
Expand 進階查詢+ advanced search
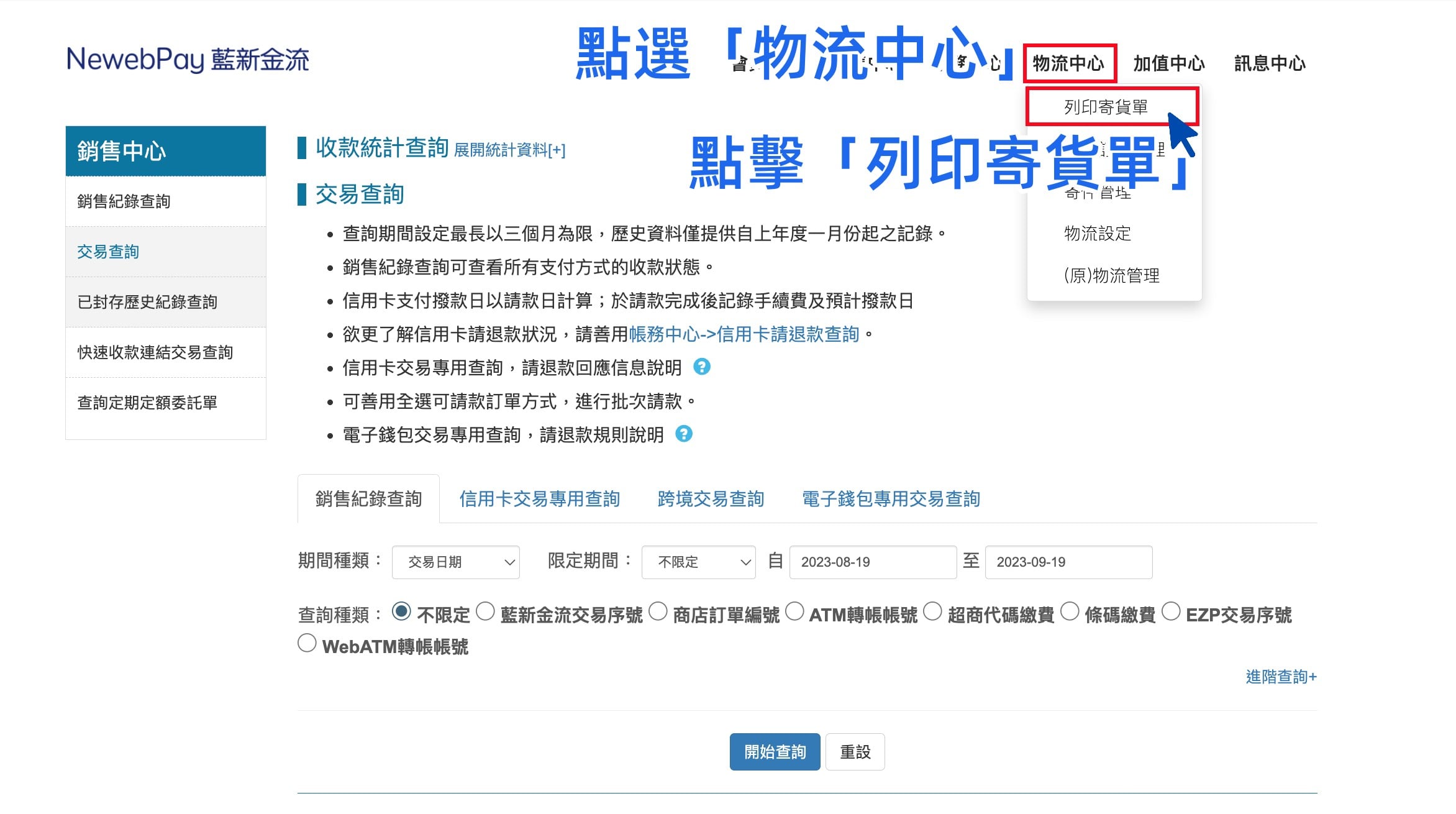click(x=1281, y=677)
